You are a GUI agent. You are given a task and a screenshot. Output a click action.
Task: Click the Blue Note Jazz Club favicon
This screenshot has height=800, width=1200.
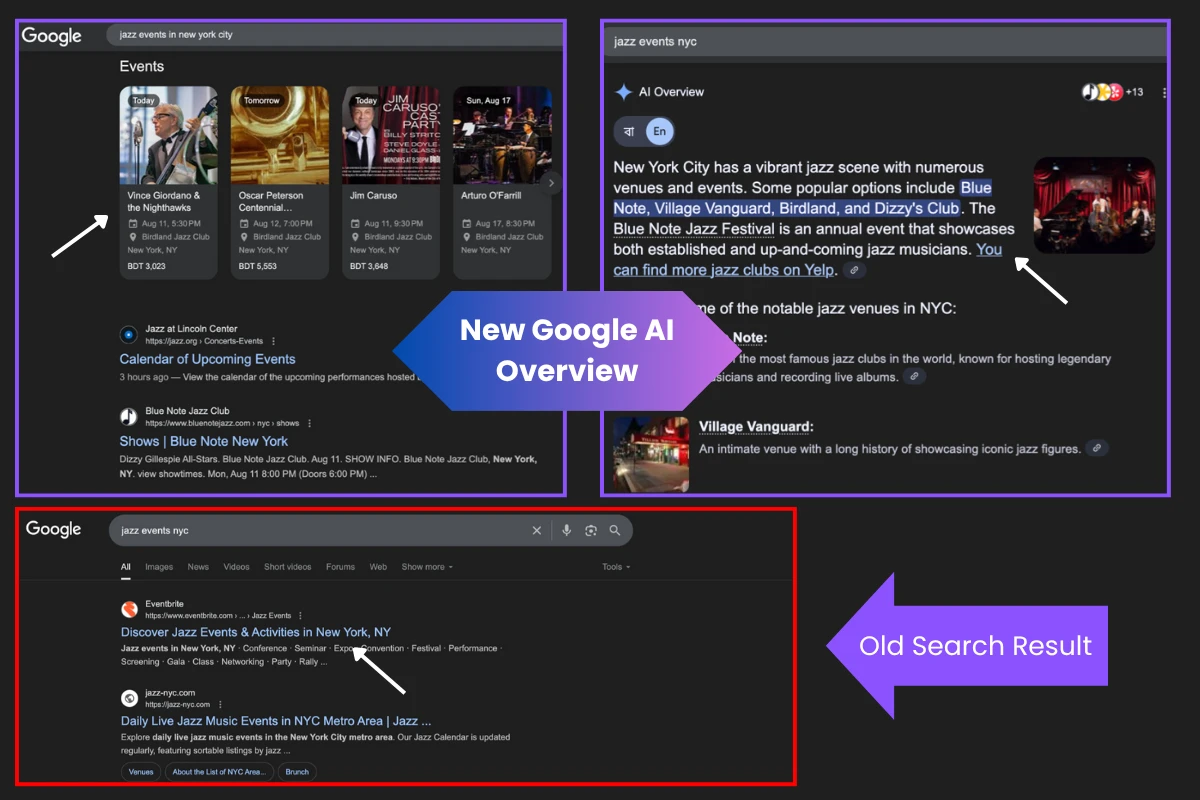pos(128,416)
